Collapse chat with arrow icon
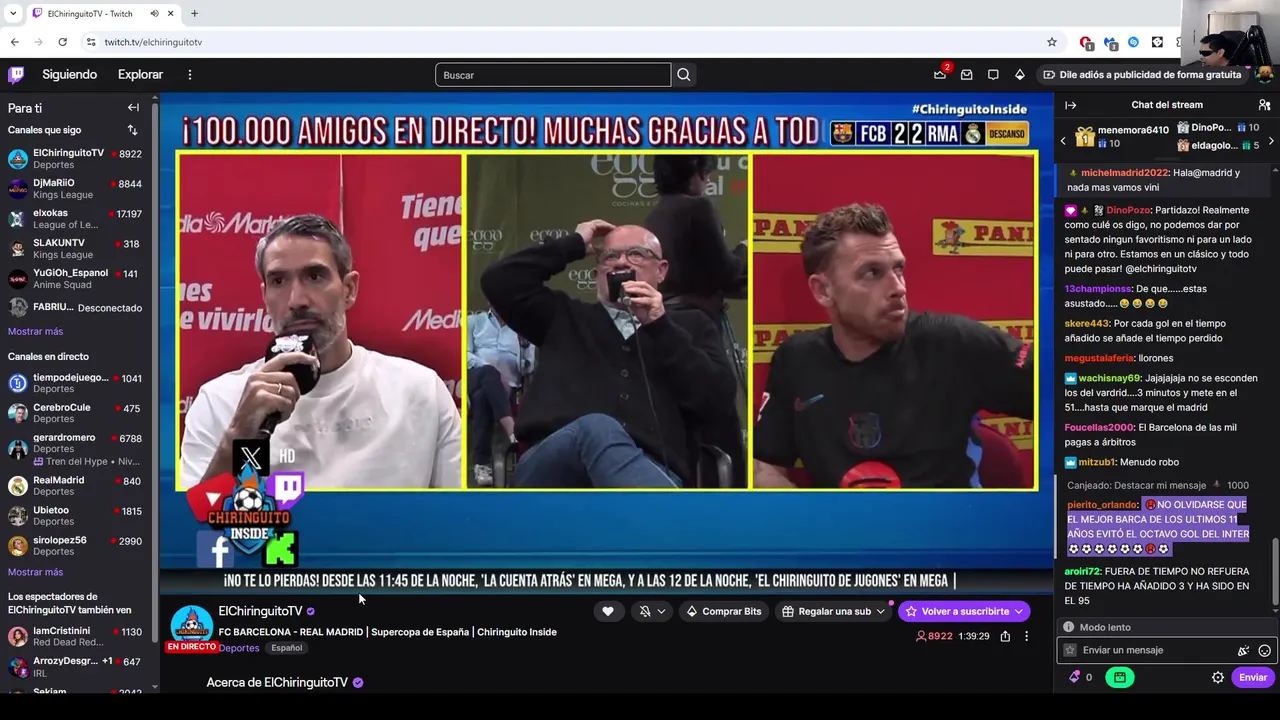 coord(1070,105)
